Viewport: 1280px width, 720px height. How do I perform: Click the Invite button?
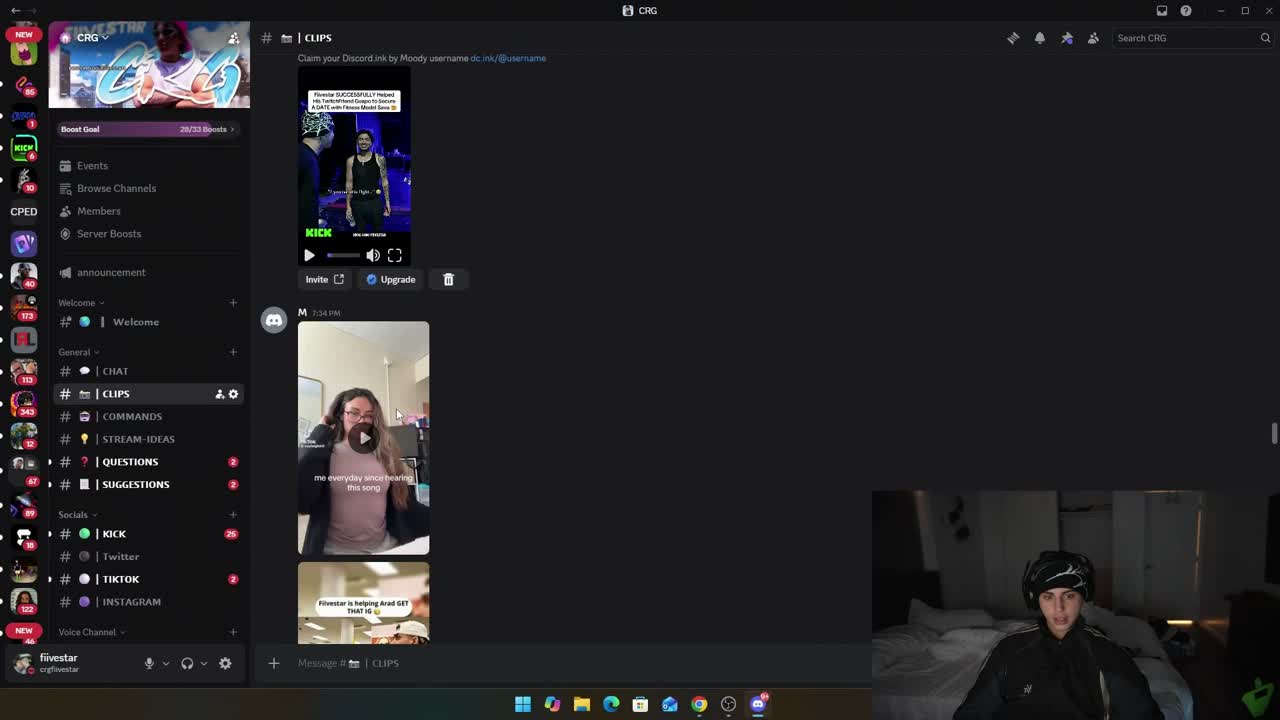click(325, 280)
